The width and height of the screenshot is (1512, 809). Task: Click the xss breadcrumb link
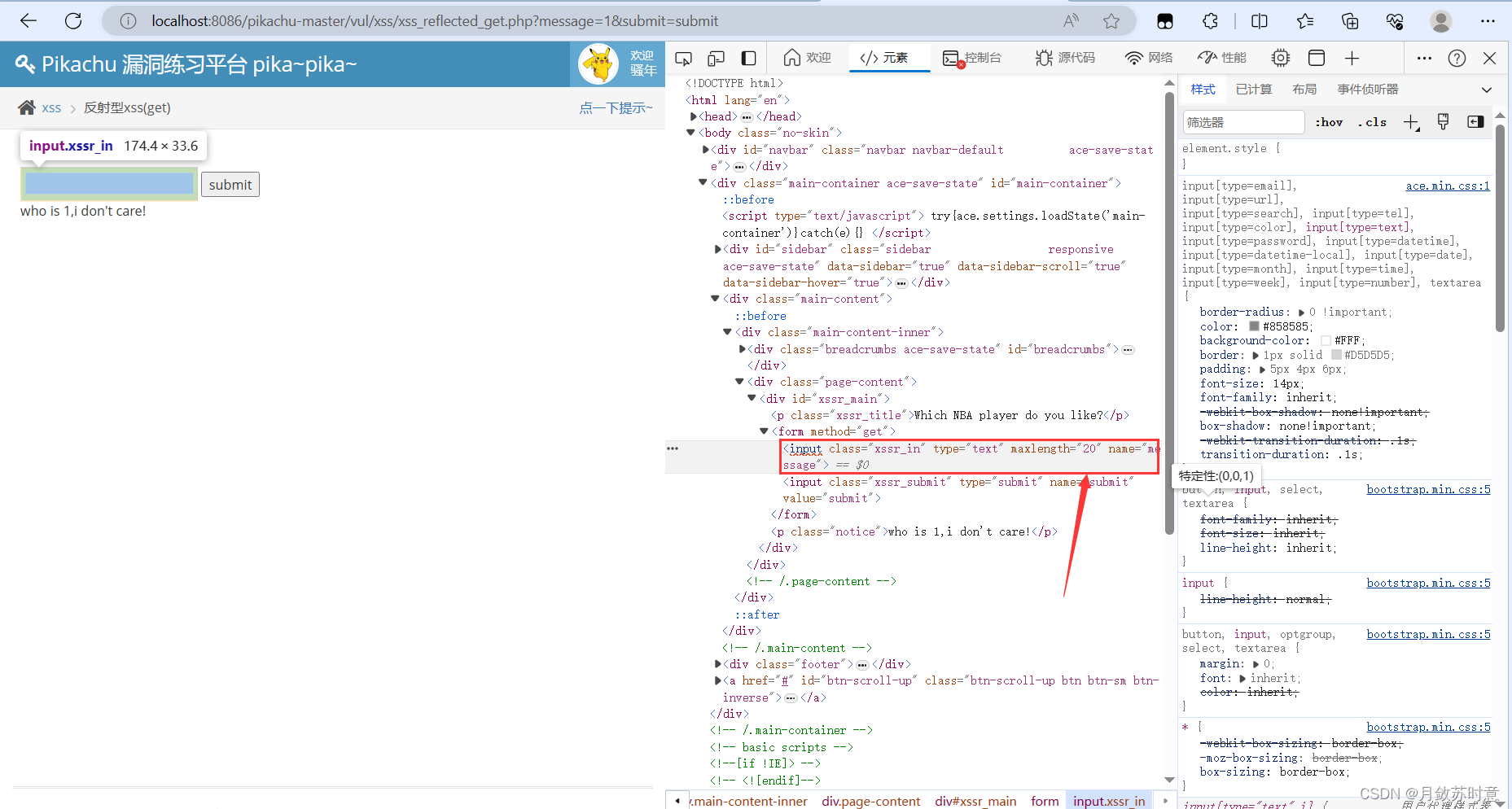tap(51, 107)
